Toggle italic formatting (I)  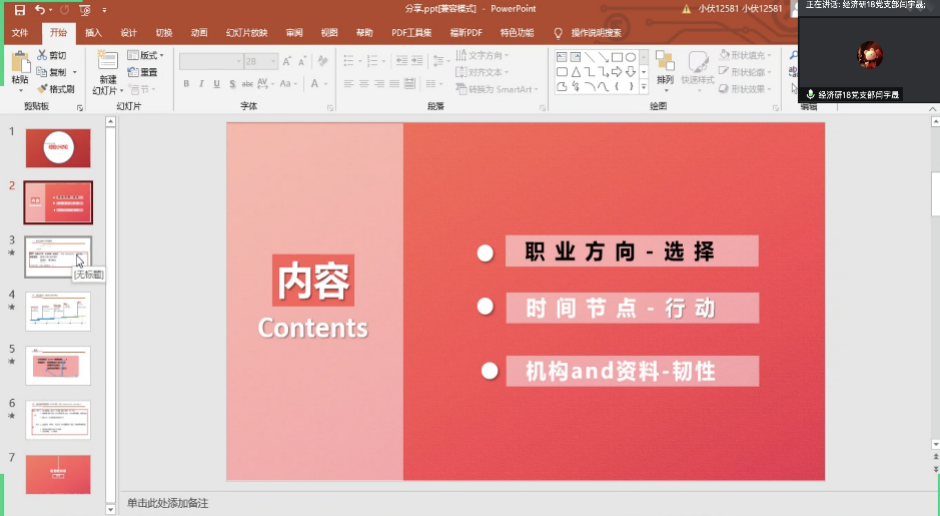[x=201, y=84]
